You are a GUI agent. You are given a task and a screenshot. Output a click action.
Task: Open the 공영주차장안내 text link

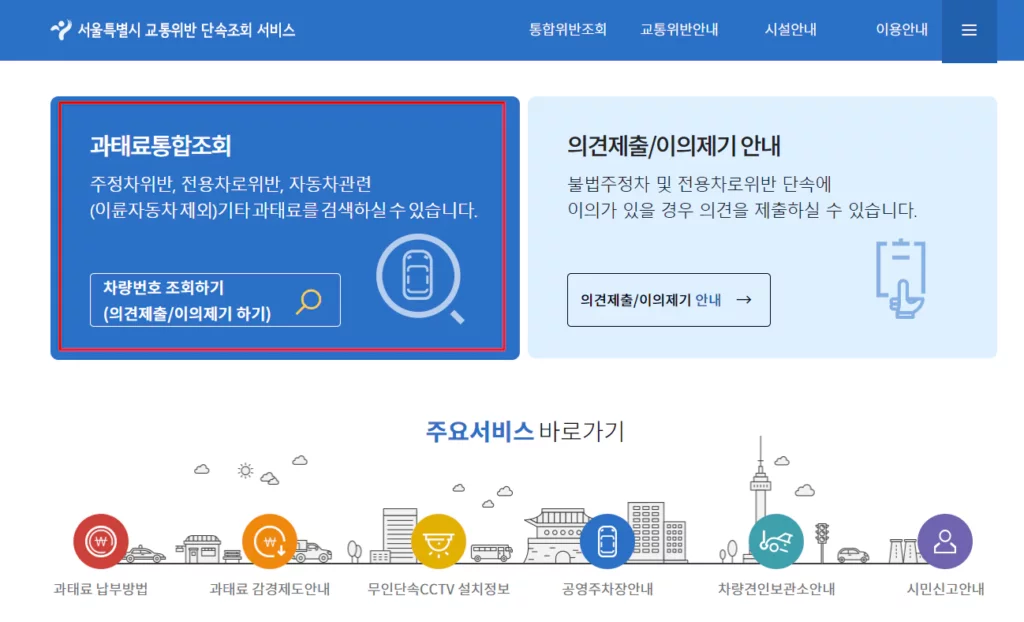coord(607,589)
